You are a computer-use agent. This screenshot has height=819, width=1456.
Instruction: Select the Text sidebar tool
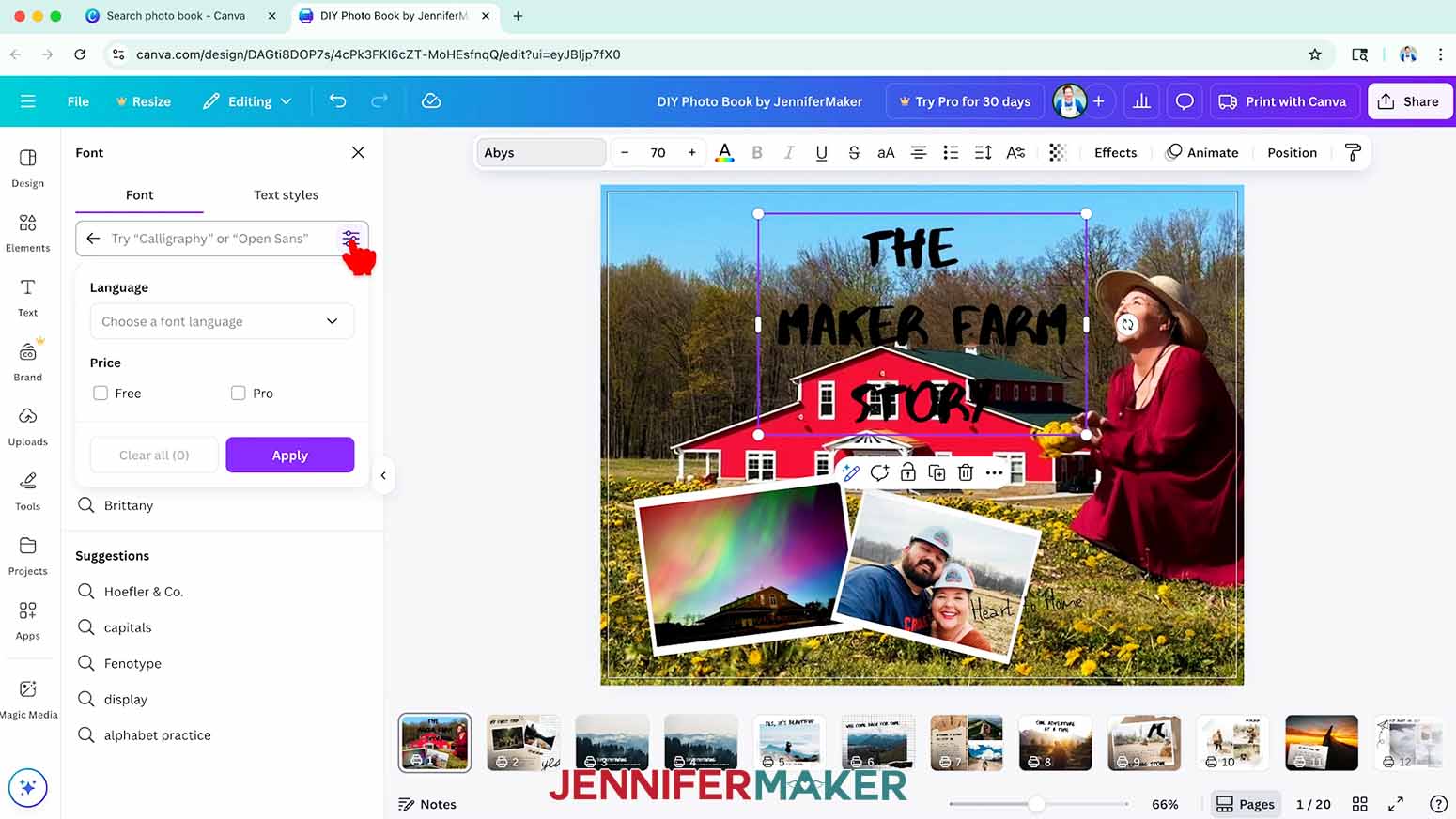(28, 298)
